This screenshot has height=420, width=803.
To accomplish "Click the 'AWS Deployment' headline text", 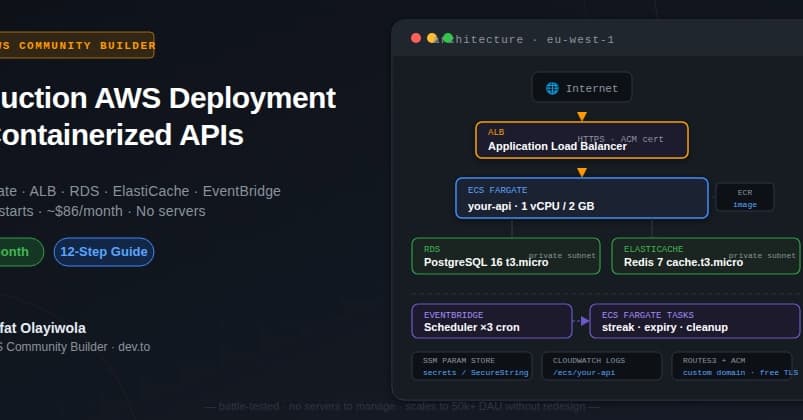I will pyautogui.click(x=215, y=98).
